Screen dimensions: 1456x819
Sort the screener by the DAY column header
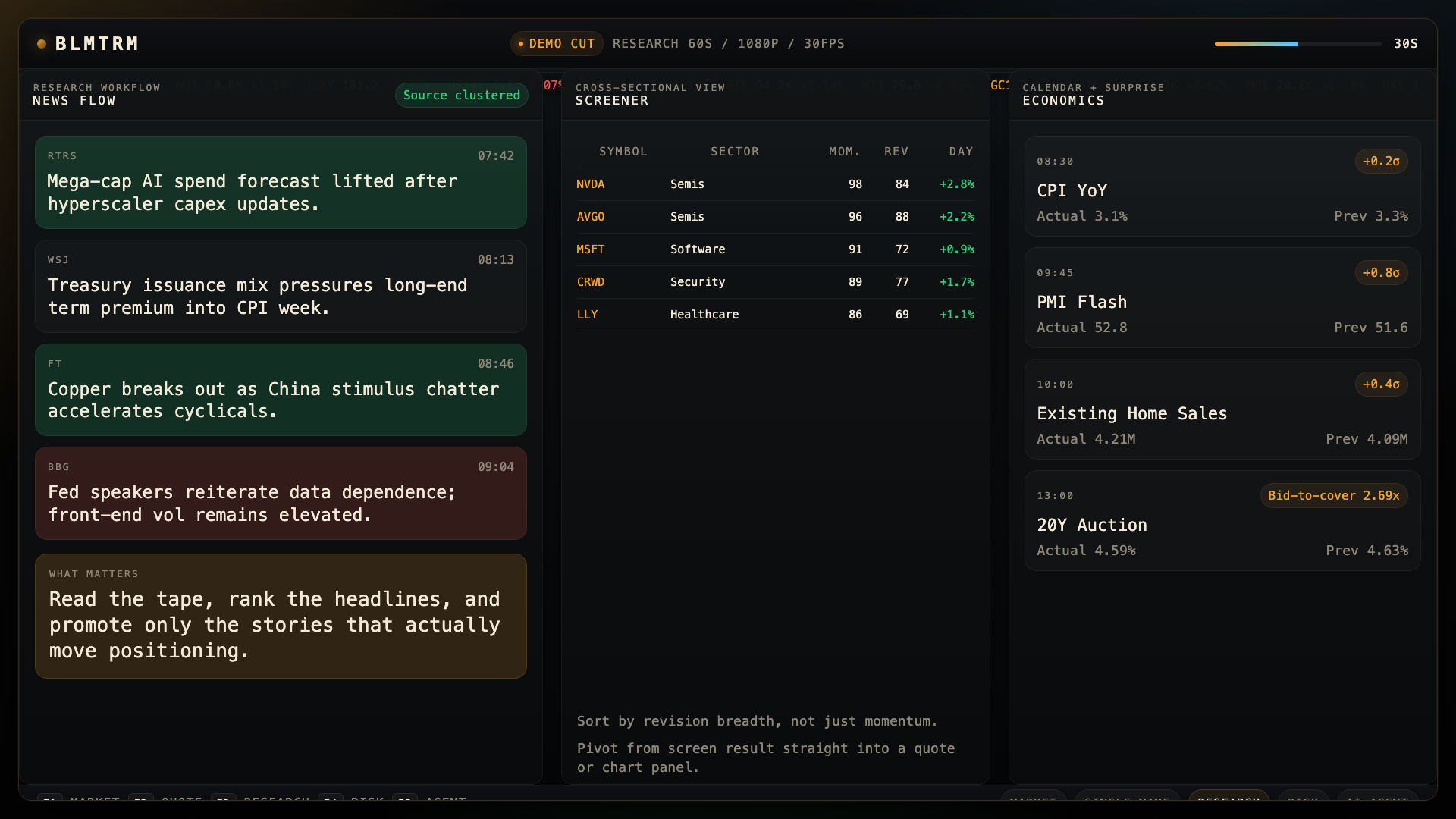click(x=960, y=151)
